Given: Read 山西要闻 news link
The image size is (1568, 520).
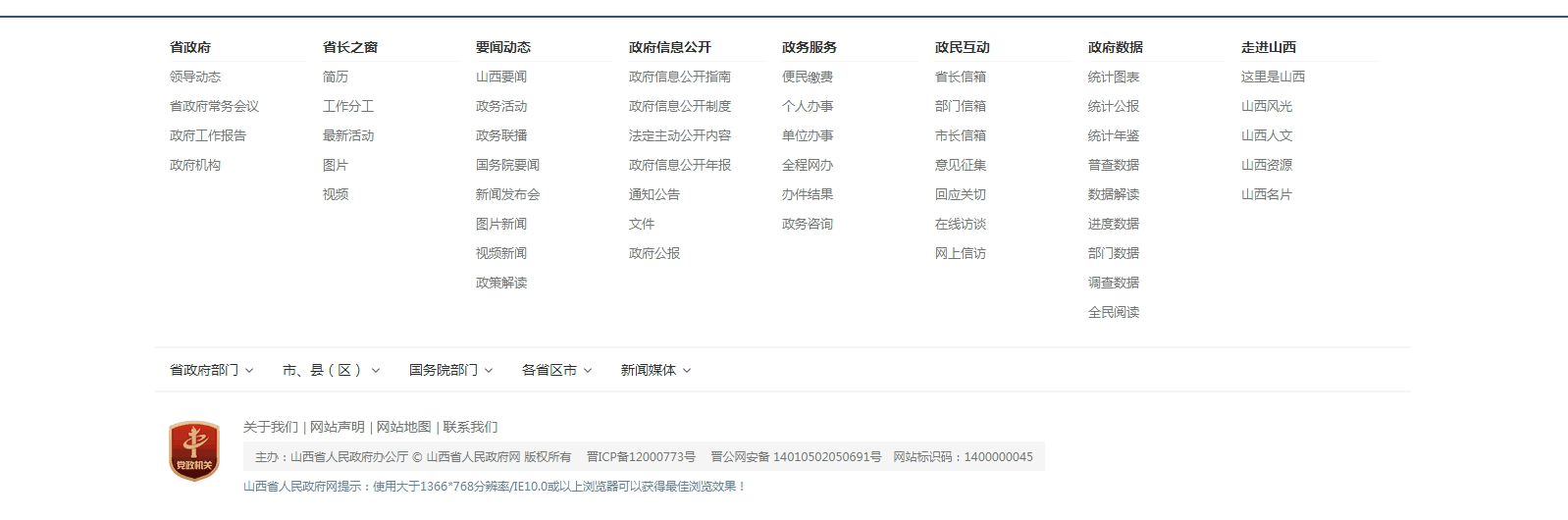Looking at the screenshot, I should 501,77.
